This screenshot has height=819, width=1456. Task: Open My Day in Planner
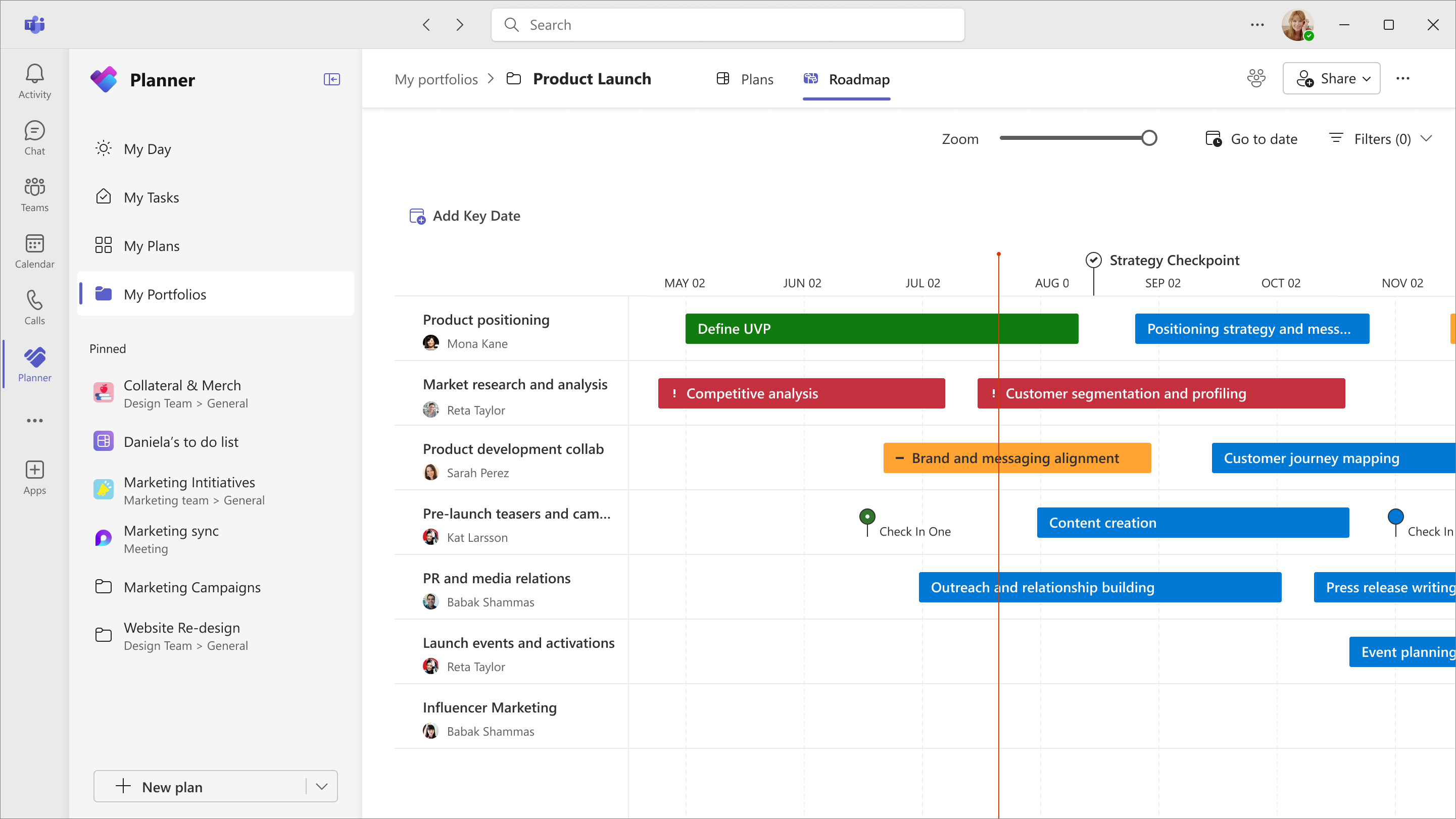tap(148, 148)
